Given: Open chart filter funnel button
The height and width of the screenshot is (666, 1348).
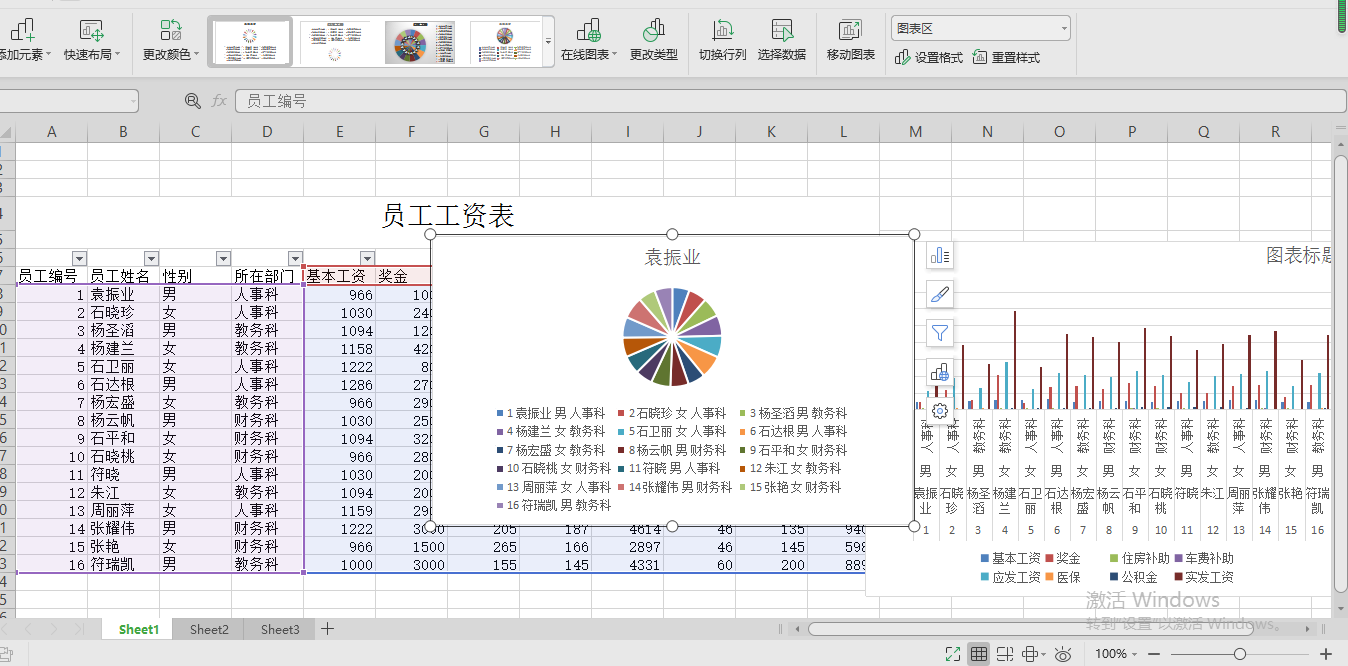Looking at the screenshot, I should pos(940,332).
